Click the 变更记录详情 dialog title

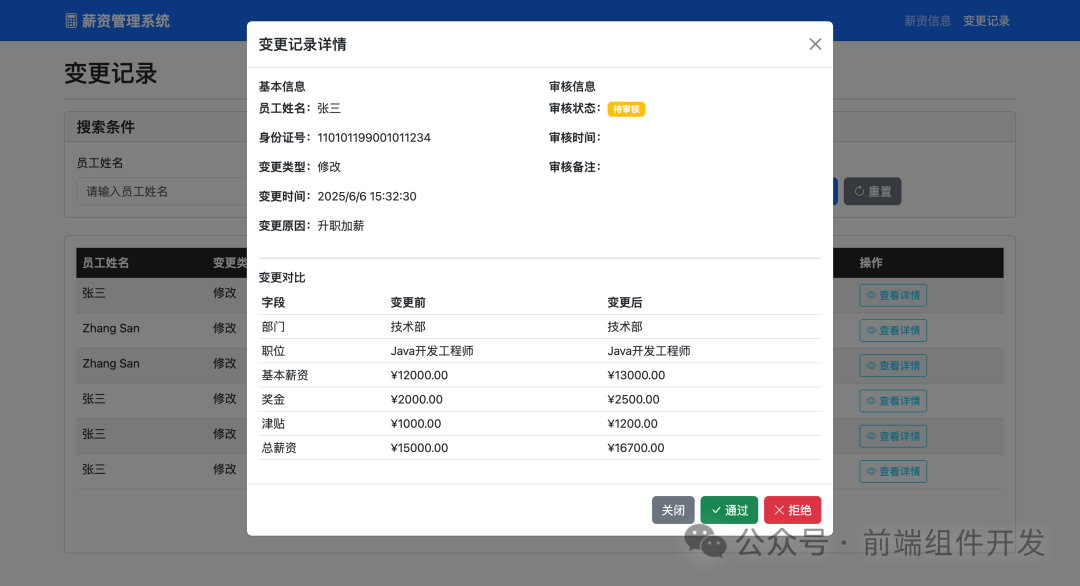coord(302,44)
